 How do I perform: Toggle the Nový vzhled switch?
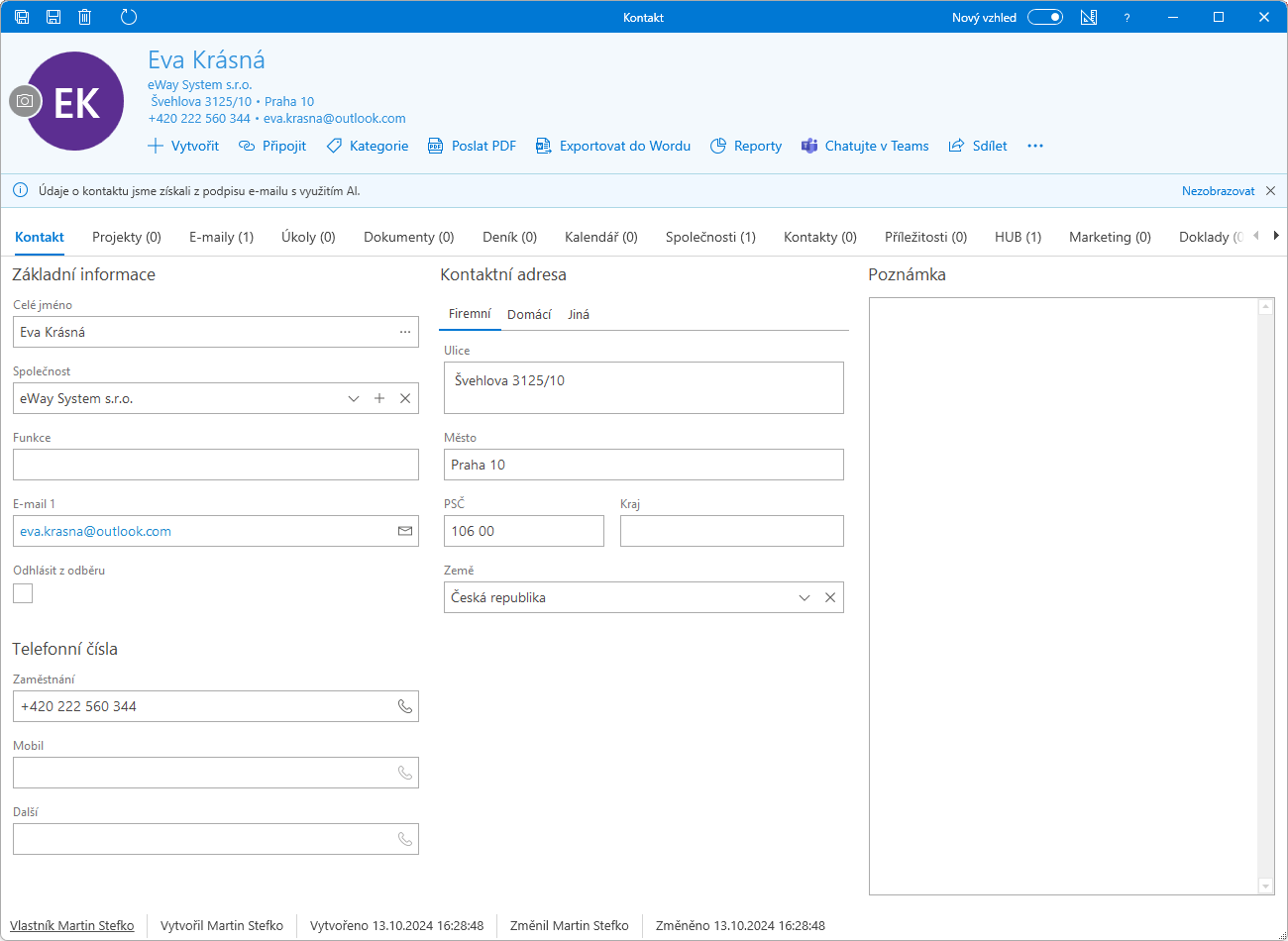[x=1045, y=17]
